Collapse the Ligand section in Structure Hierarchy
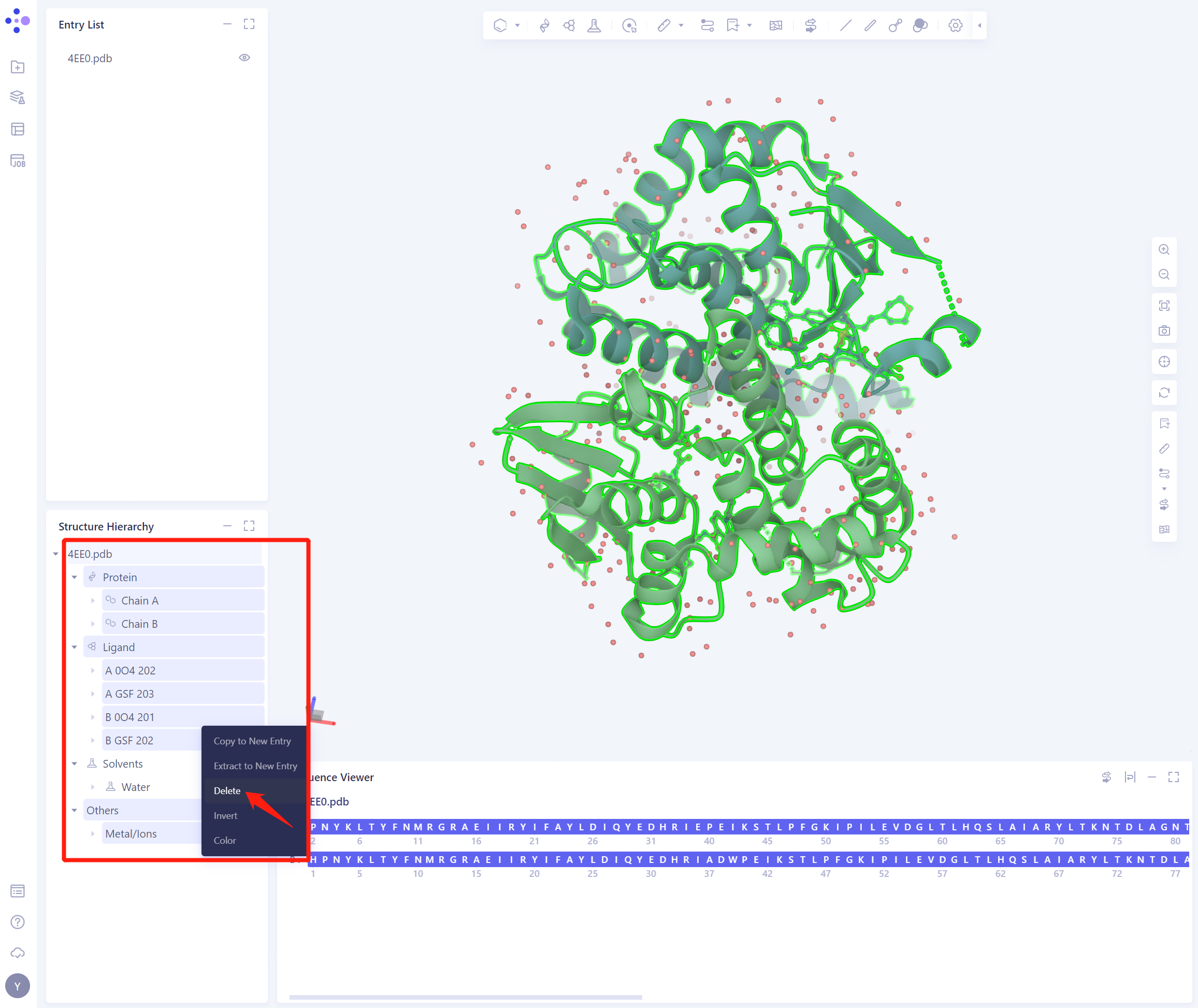The width and height of the screenshot is (1198, 1008). click(74, 646)
